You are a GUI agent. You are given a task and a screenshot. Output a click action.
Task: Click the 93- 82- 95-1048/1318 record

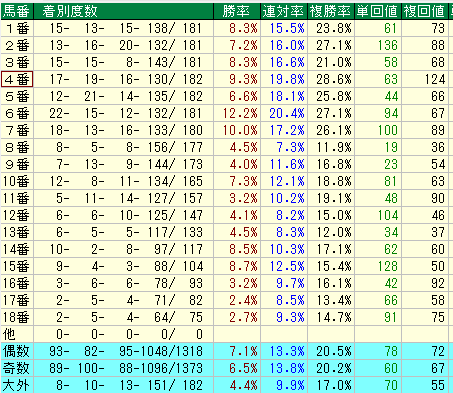(126, 352)
